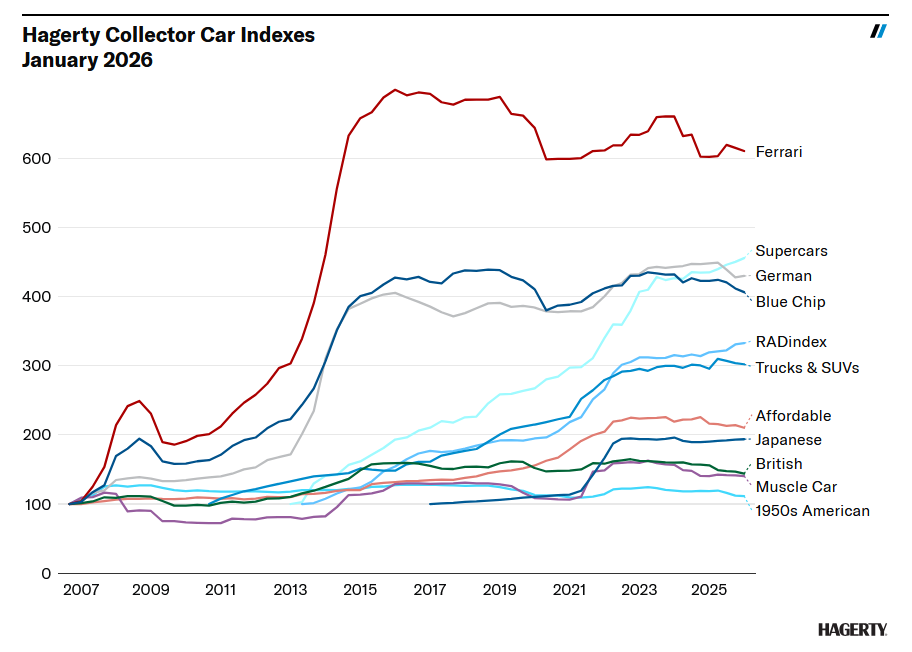912x652 pixels.
Task: Click the Muscle Car index label
Action: click(x=796, y=487)
